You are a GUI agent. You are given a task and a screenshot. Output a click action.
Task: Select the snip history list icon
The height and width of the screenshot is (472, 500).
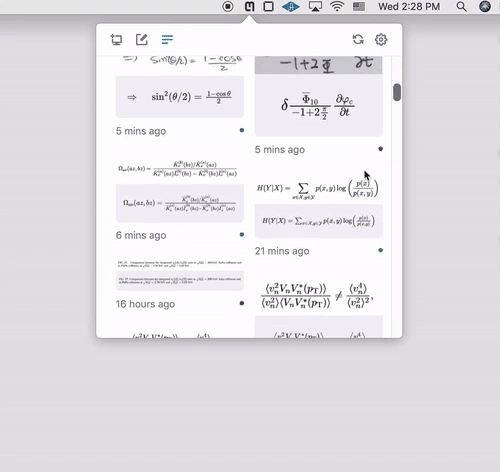pos(167,39)
